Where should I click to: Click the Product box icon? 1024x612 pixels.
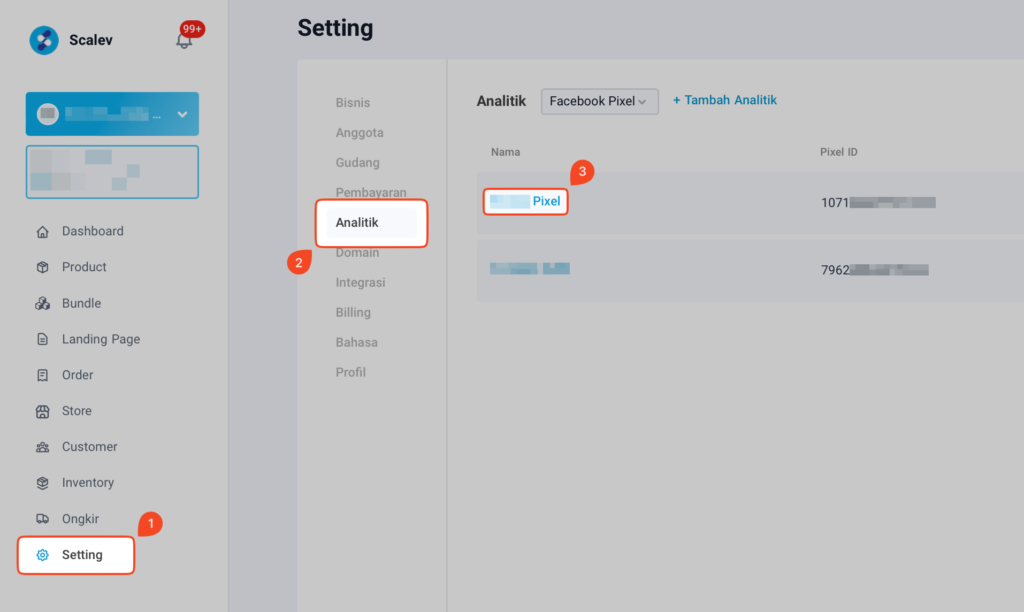click(42, 267)
